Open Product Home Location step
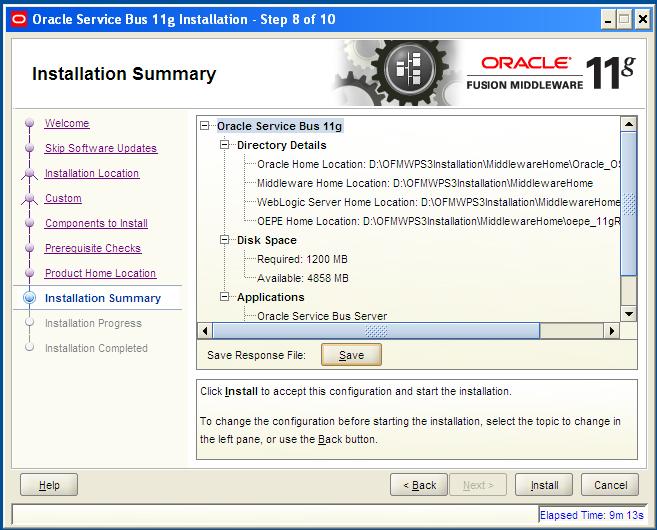 101,273
